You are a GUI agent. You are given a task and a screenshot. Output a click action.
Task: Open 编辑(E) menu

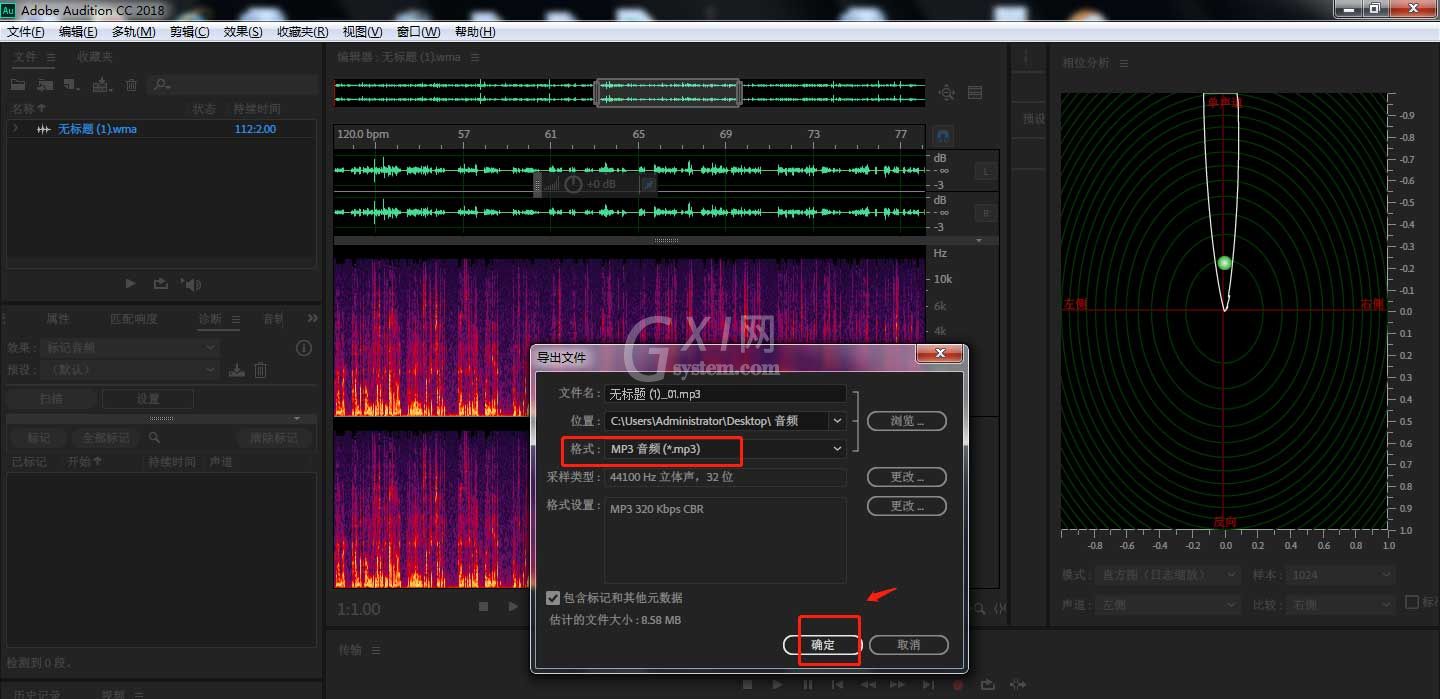(x=78, y=32)
